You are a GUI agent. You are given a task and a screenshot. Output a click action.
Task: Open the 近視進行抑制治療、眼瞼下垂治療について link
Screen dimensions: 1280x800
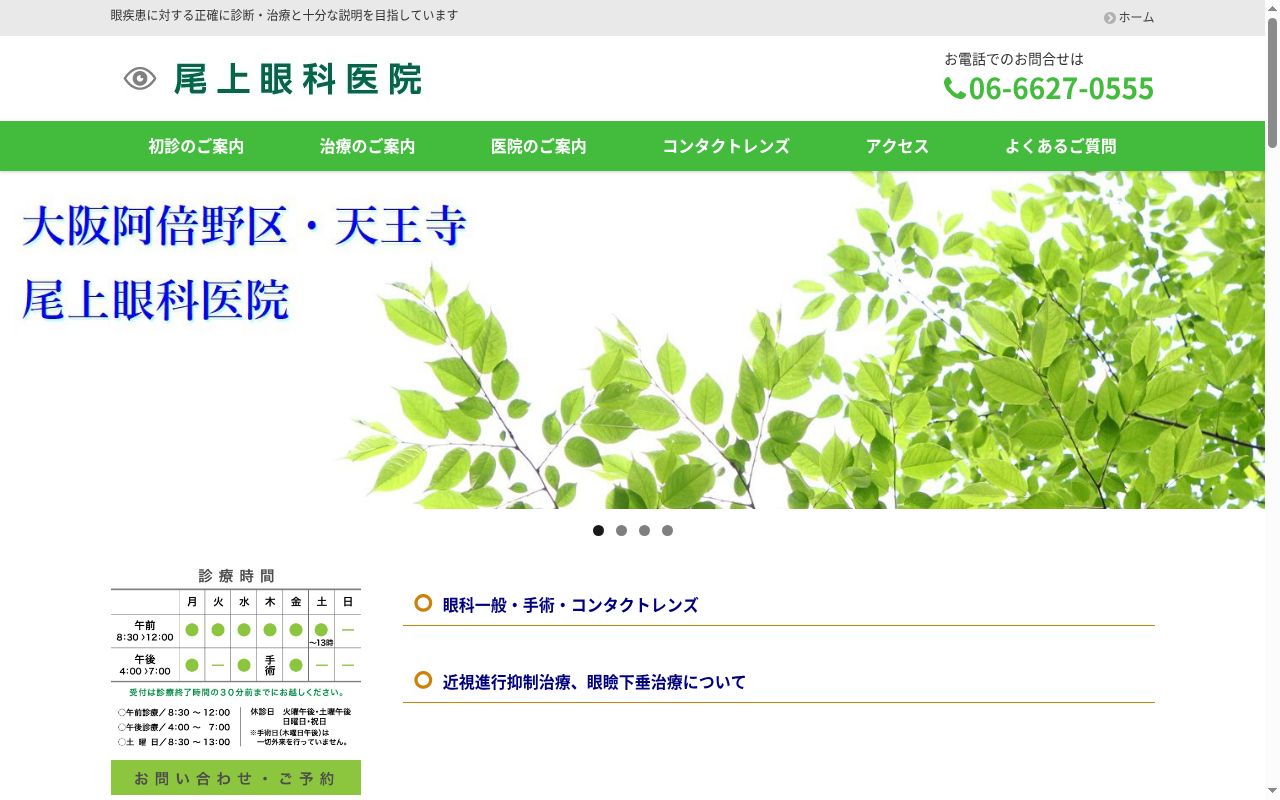pos(594,682)
